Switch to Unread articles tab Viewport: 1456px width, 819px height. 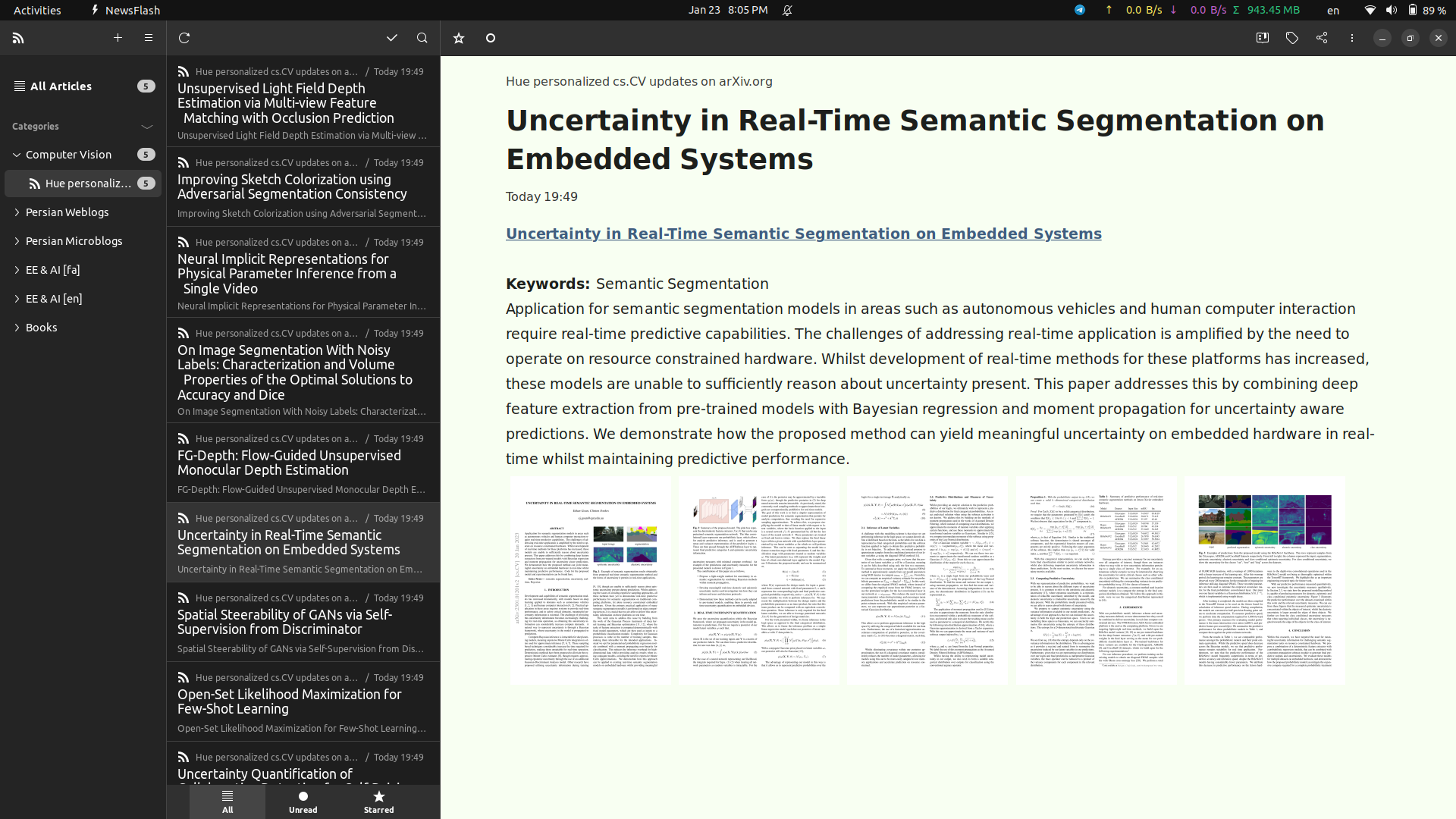coord(303,800)
